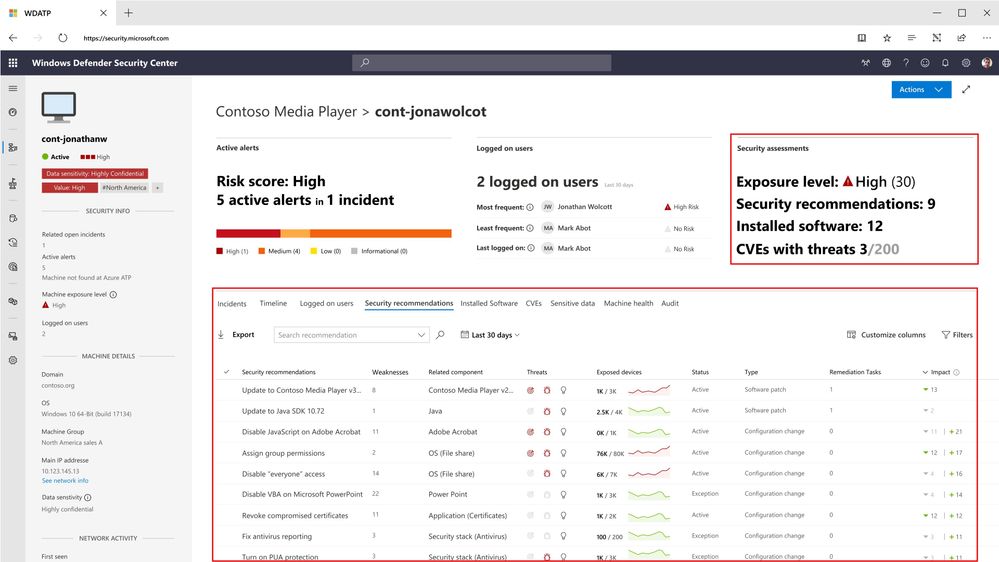This screenshot has width=999, height=562.
Task: Click the Data sensitivity info icon
Action: pyautogui.click(x=88, y=498)
